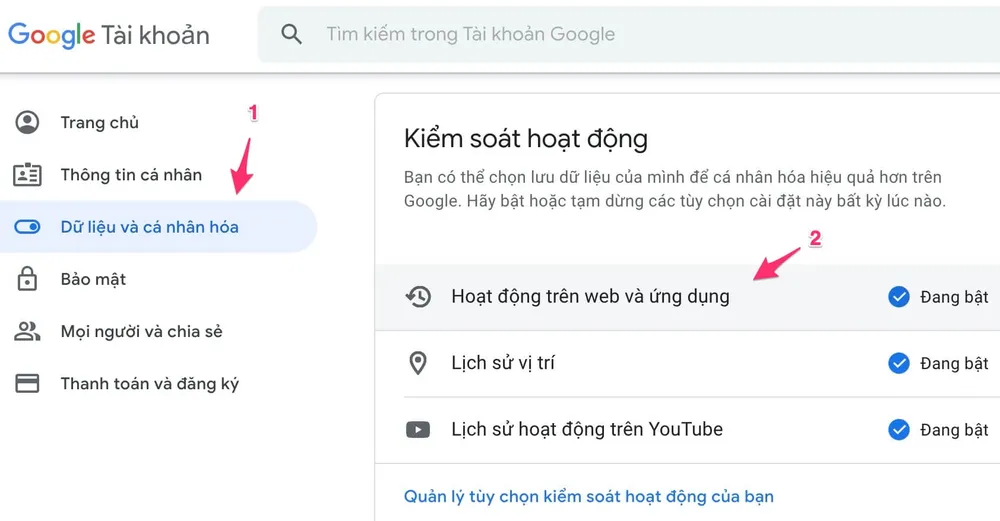Click the web activity history clock icon
This screenshot has height=521, width=1000.
point(418,296)
